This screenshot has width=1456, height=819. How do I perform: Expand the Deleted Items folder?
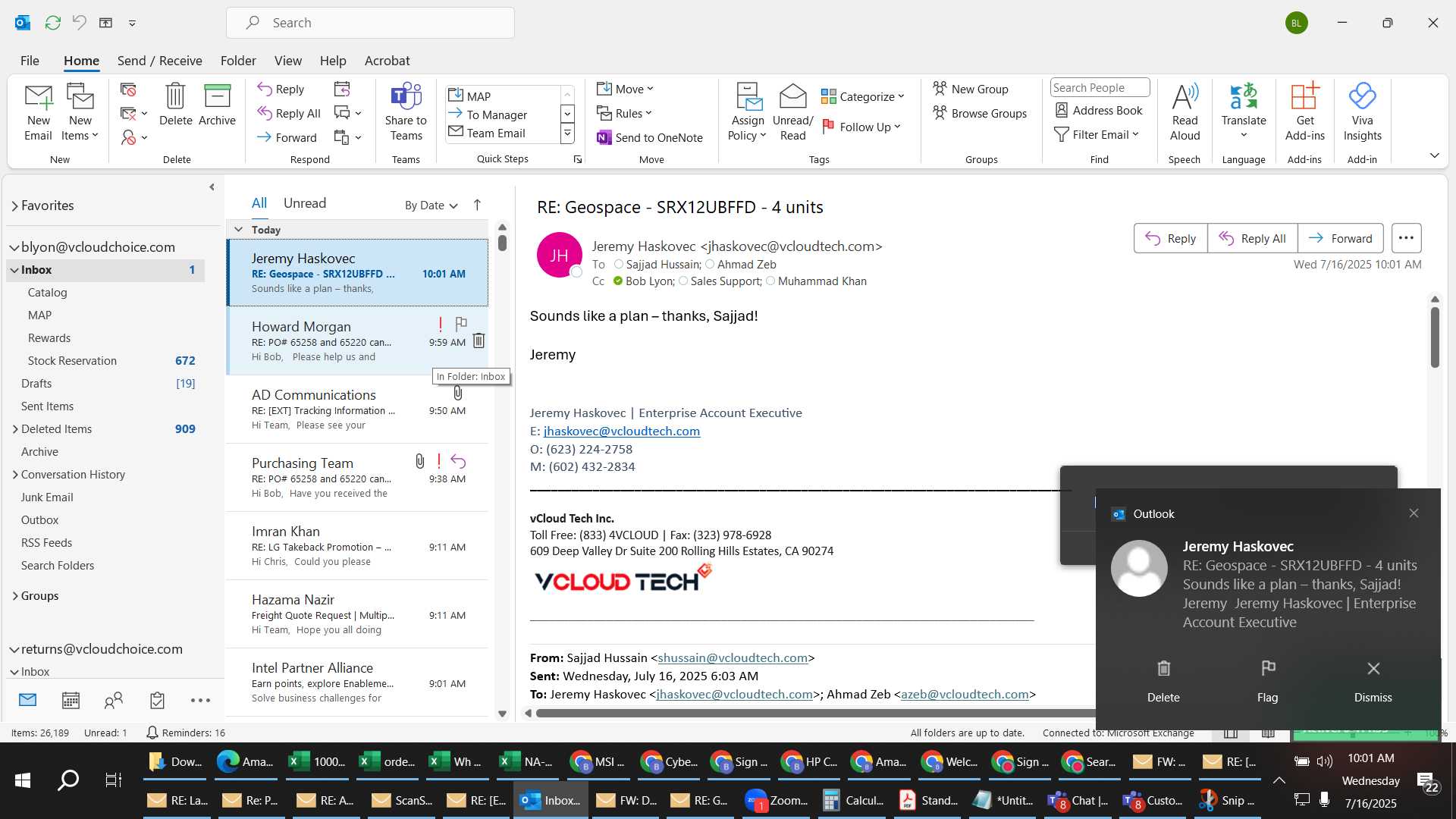pyautogui.click(x=15, y=429)
